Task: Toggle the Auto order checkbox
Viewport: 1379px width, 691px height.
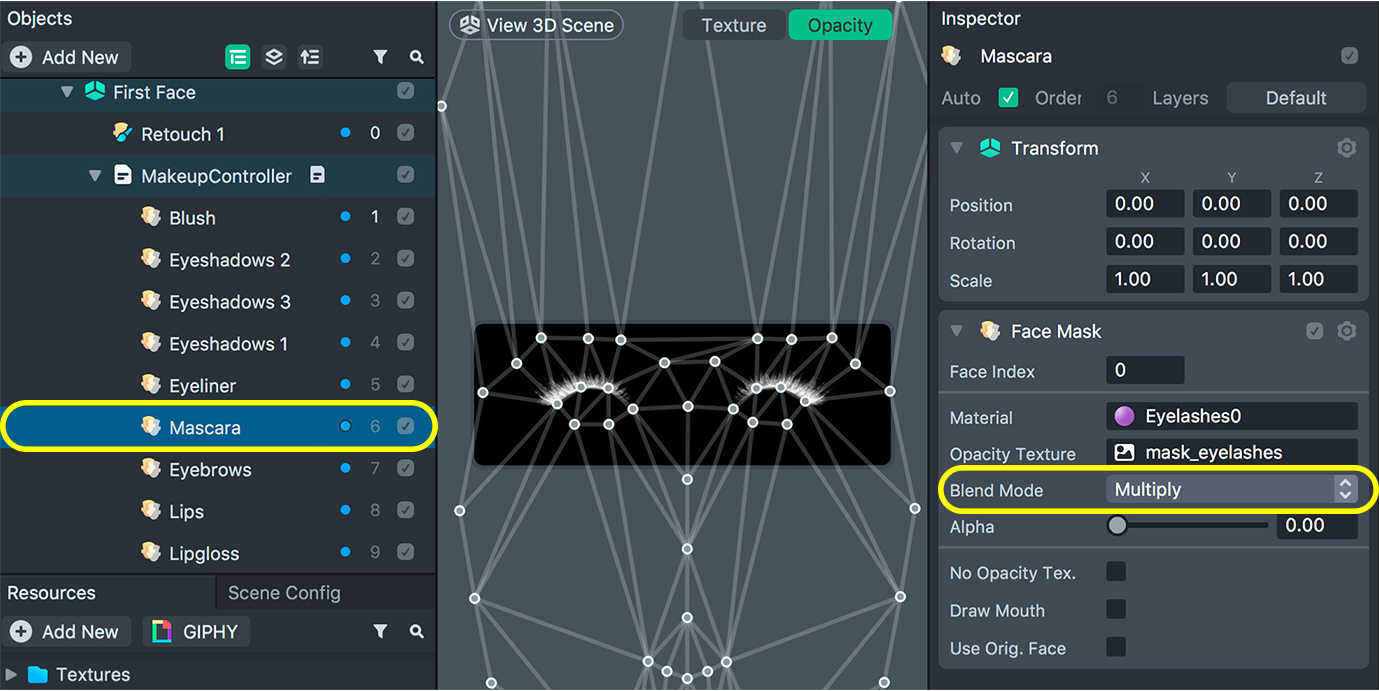Action: [x=1008, y=98]
